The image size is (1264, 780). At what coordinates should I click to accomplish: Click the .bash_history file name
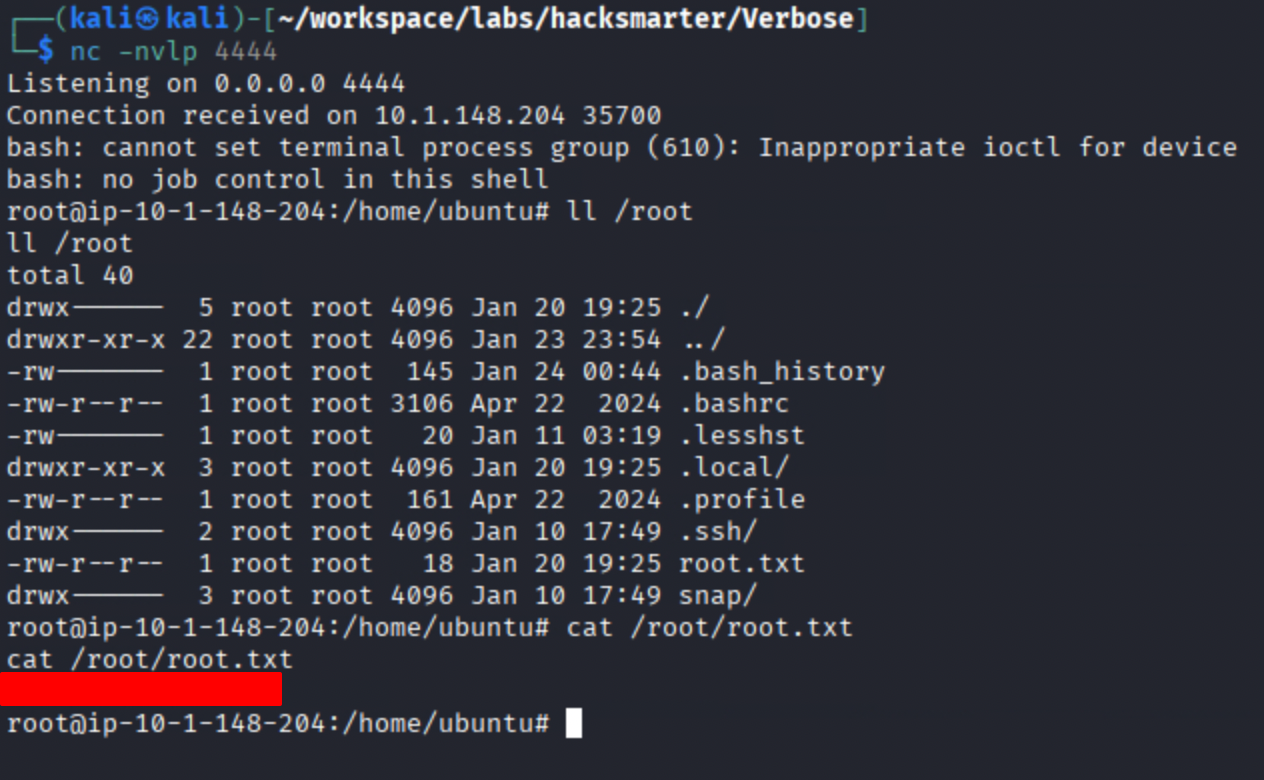pyautogui.click(x=782, y=372)
